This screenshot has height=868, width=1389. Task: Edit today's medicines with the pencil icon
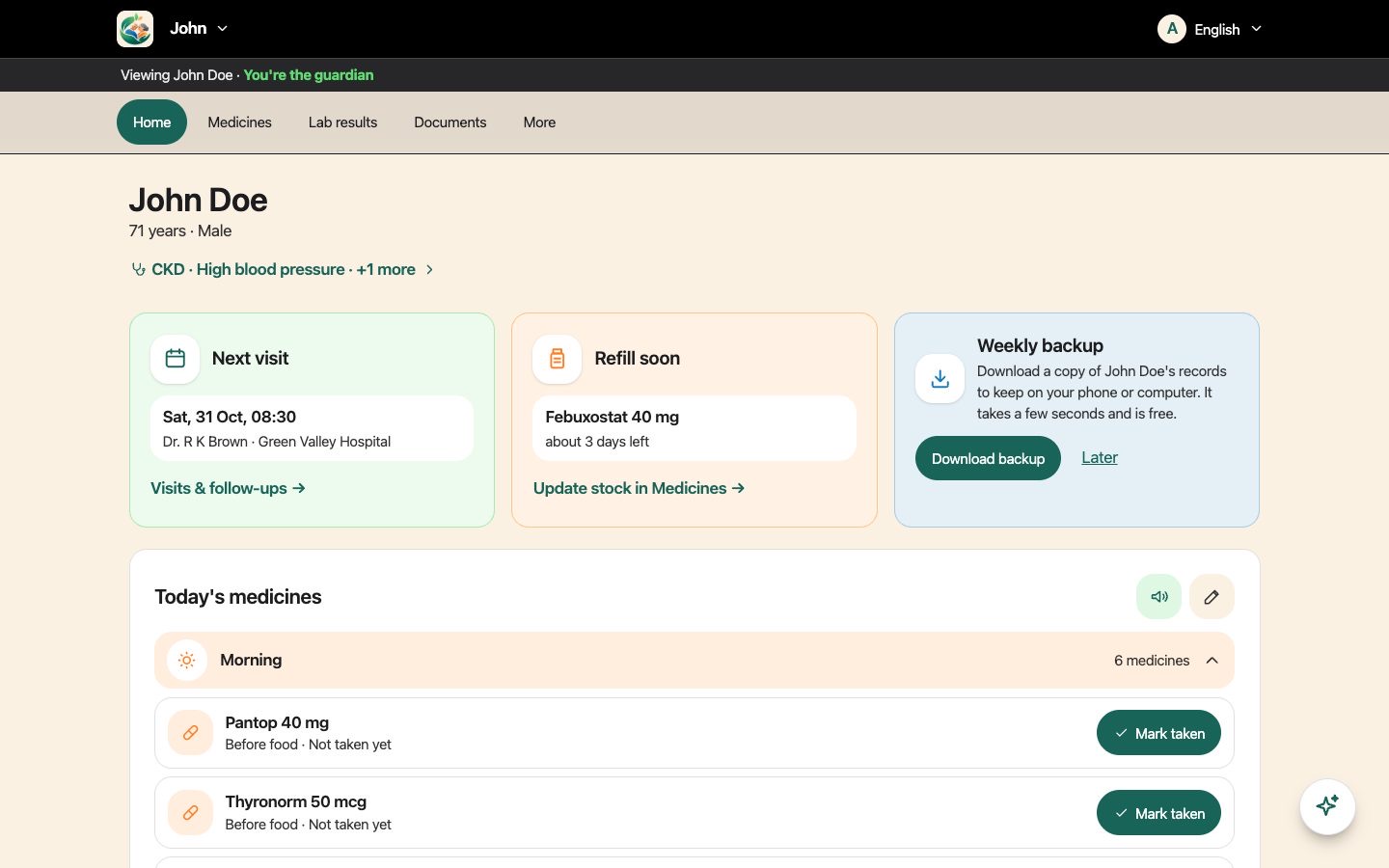1212,597
